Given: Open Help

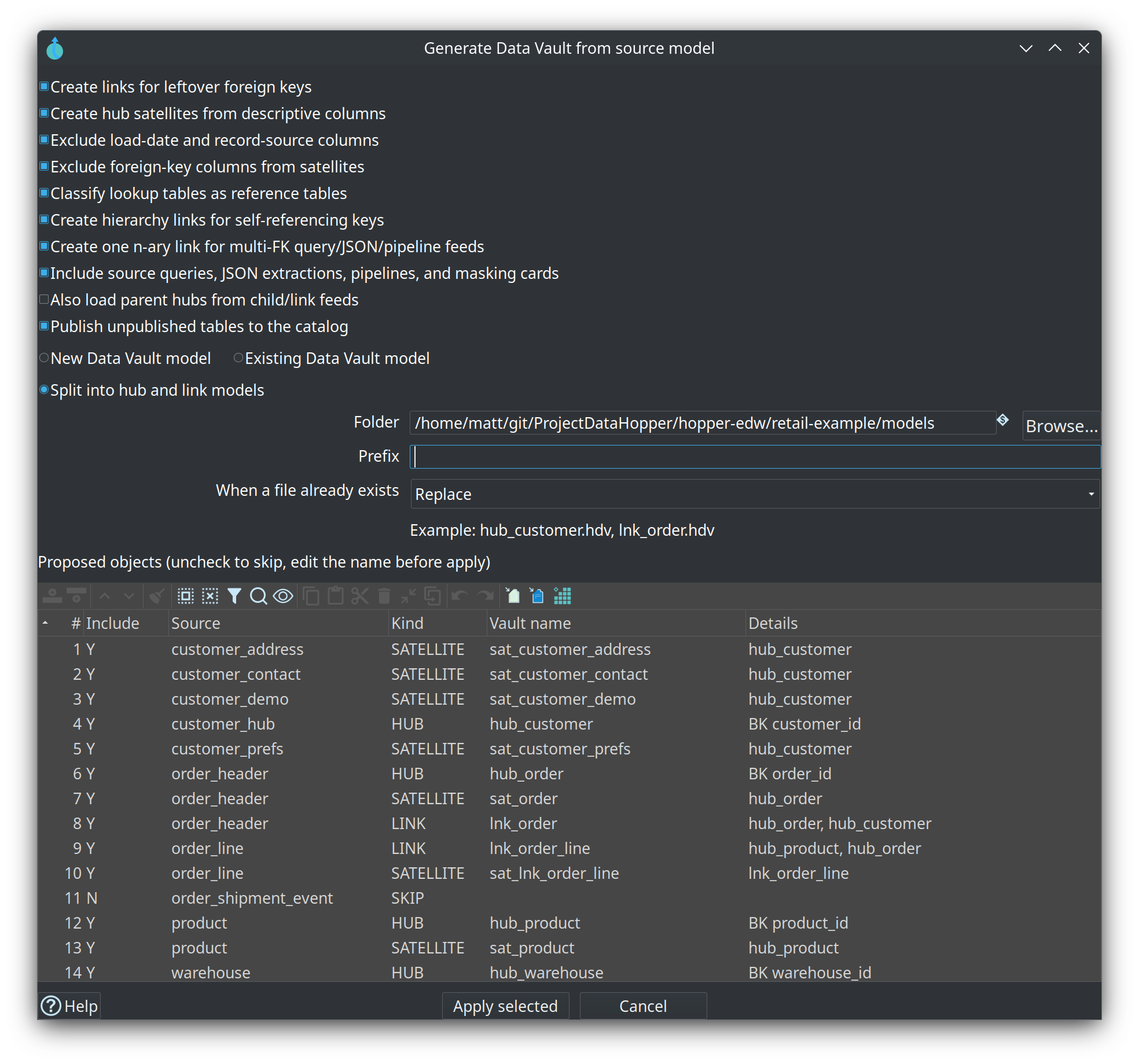Looking at the screenshot, I should tap(69, 1006).
